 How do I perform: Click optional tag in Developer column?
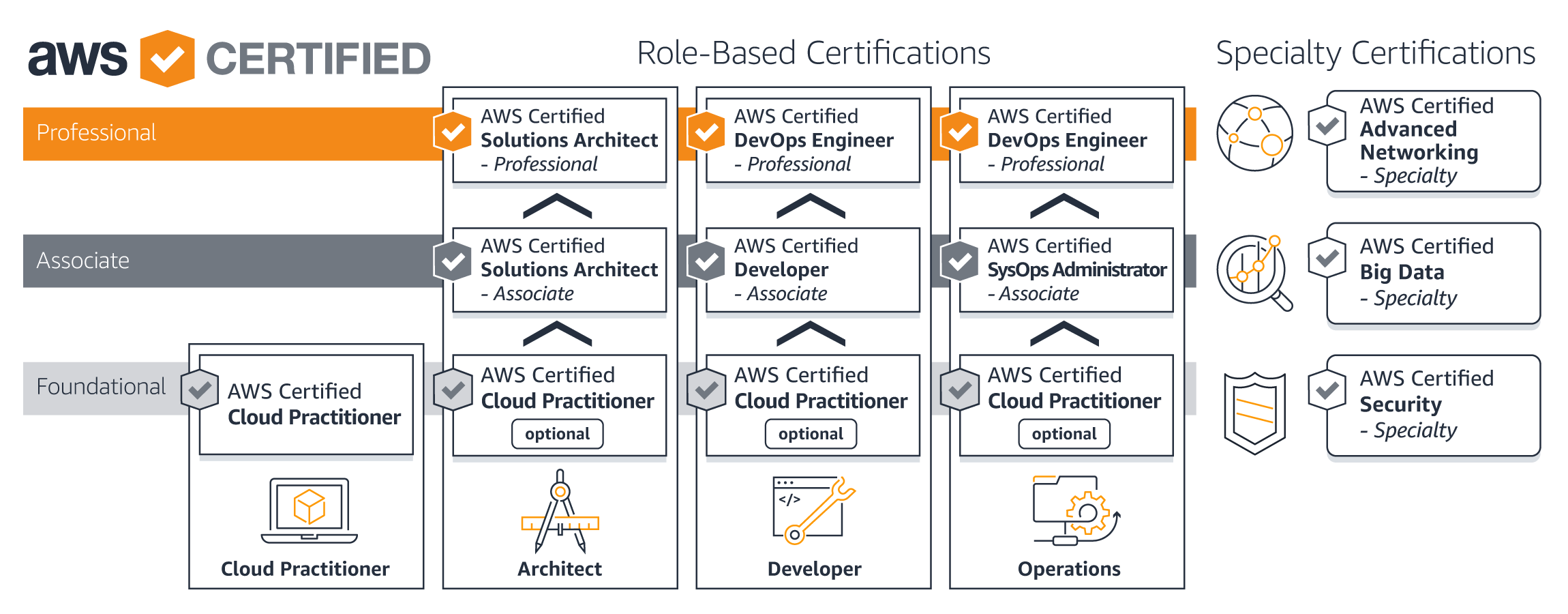(811, 434)
